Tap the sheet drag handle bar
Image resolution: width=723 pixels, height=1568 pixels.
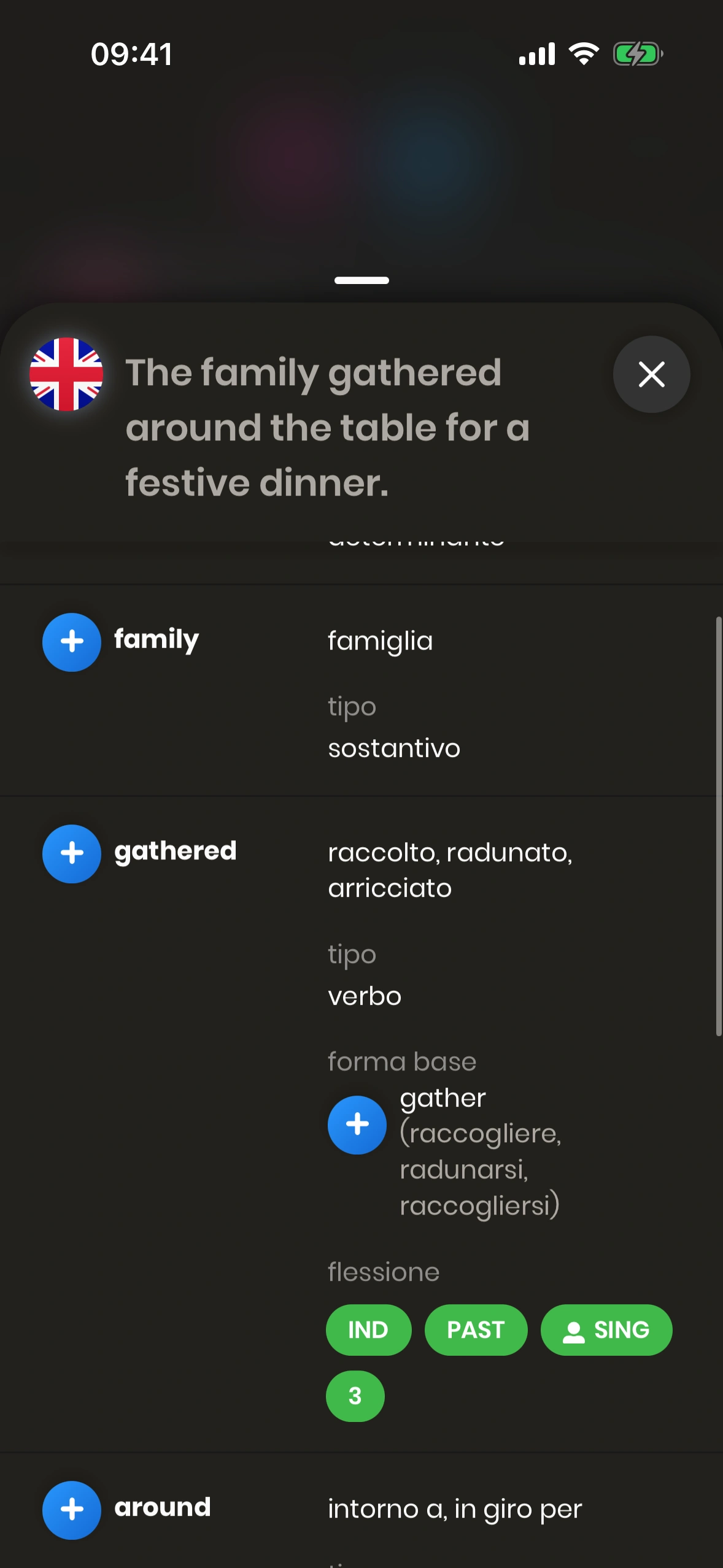point(361,280)
